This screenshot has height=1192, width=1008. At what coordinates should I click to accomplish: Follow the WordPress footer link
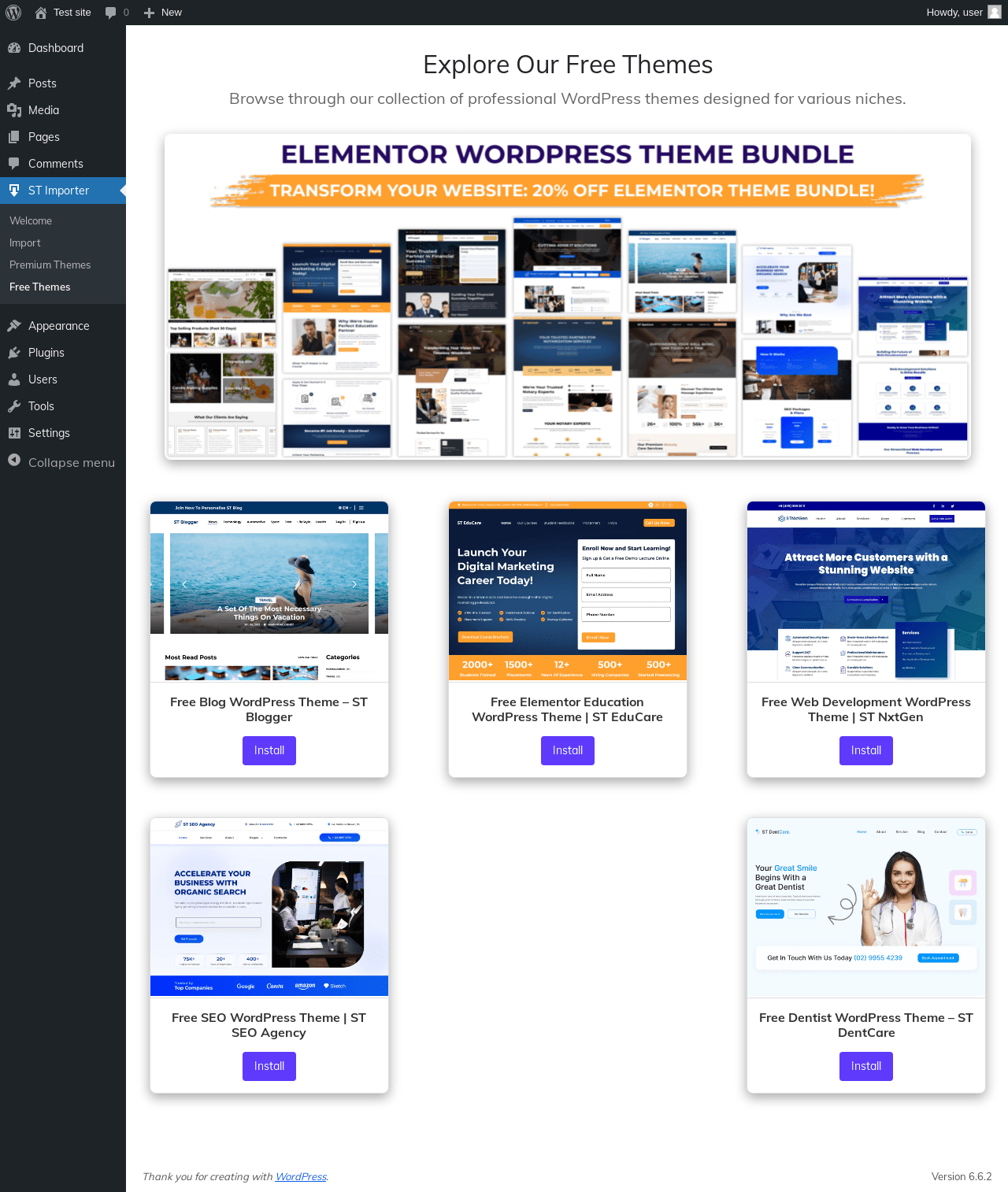301,1176
